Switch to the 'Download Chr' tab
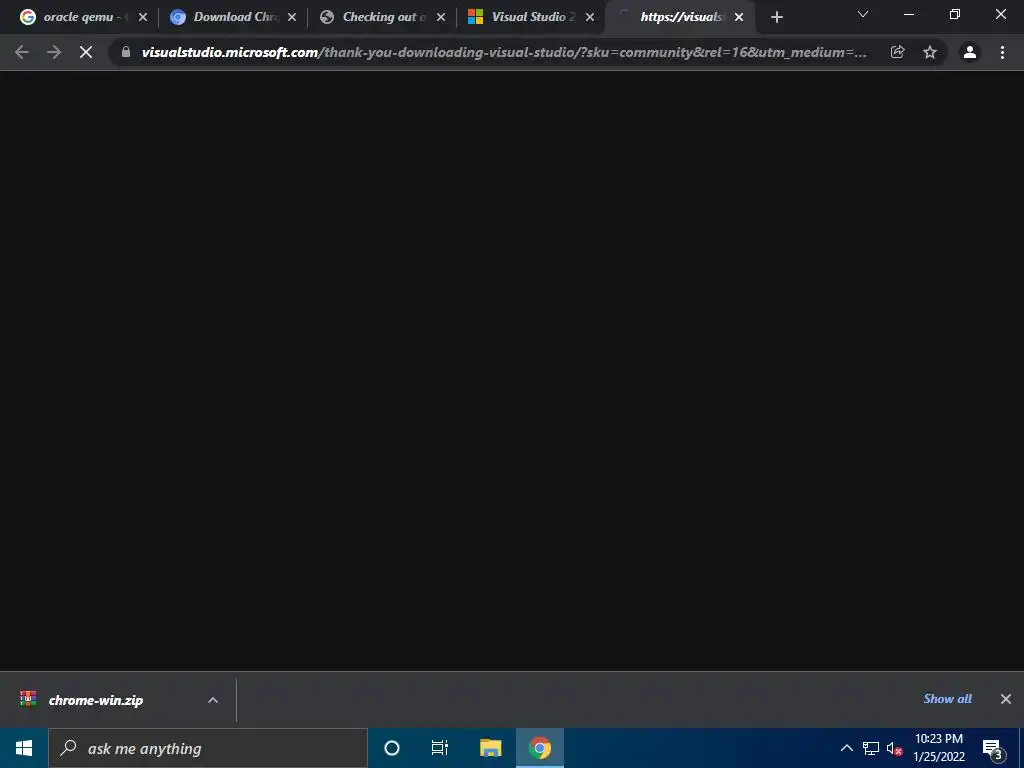 (x=227, y=17)
